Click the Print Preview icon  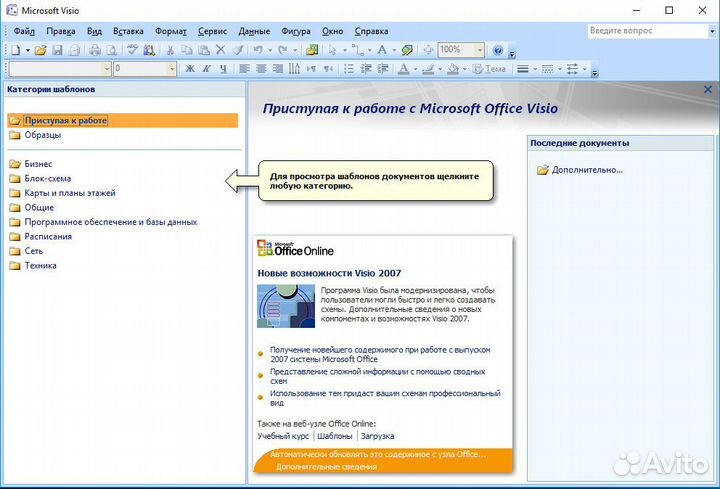pyautogui.click(x=112, y=50)
